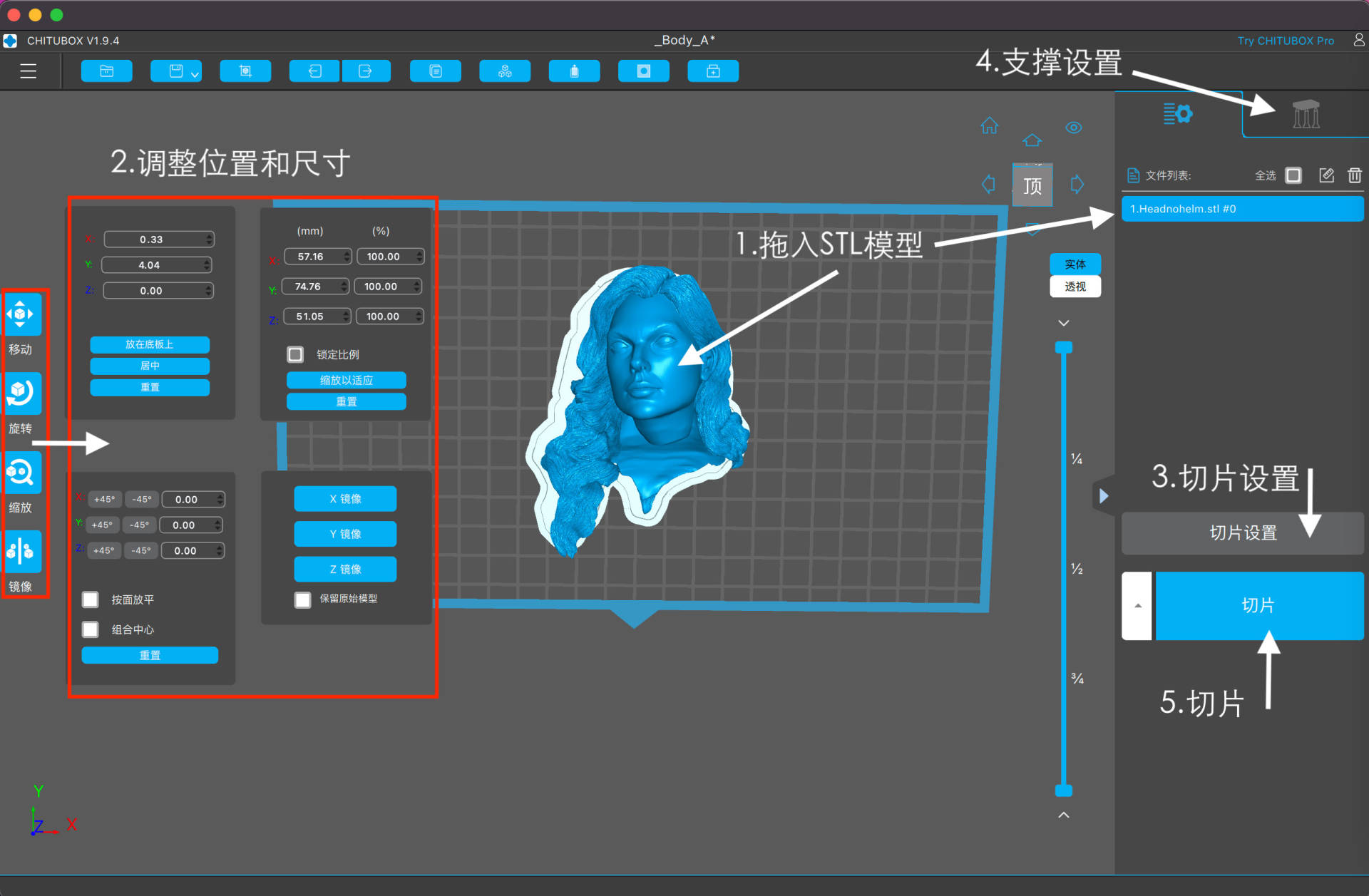Click the center (居中) button
Screen dimensions: 1369x896
pos(150,366)
